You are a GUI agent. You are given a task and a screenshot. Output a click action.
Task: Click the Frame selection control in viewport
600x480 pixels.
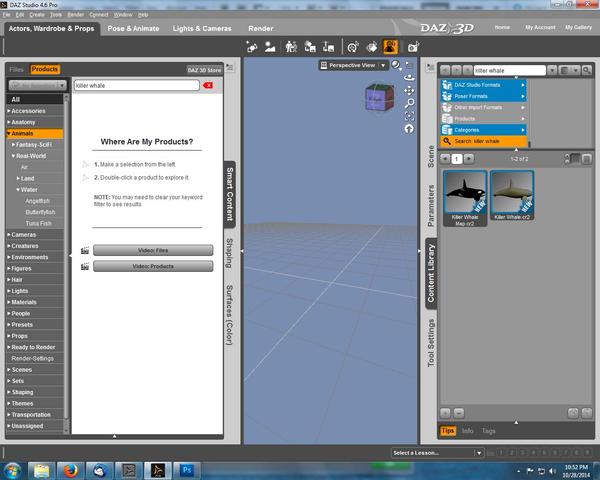[x=409, y=116]
